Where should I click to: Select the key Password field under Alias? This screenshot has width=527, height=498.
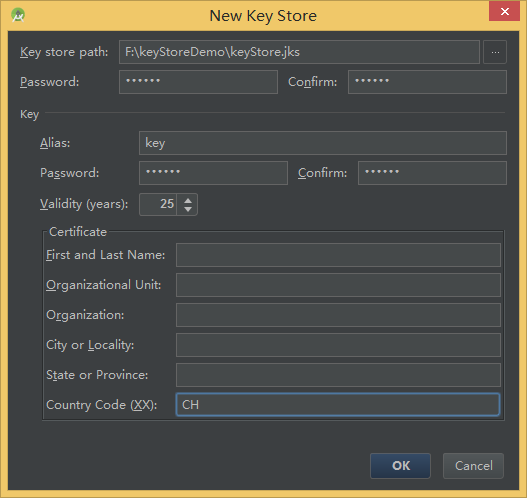(213, 173)
